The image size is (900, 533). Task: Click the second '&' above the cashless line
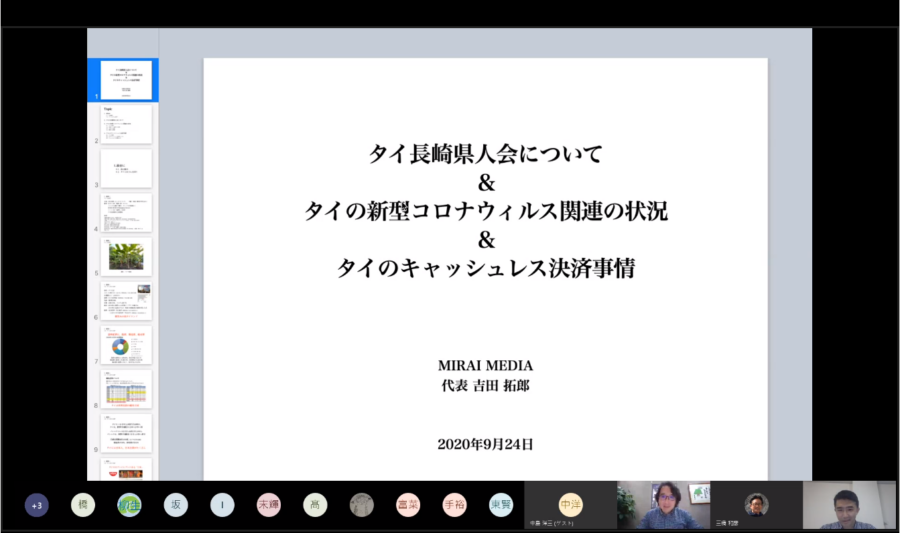(486, 240)
